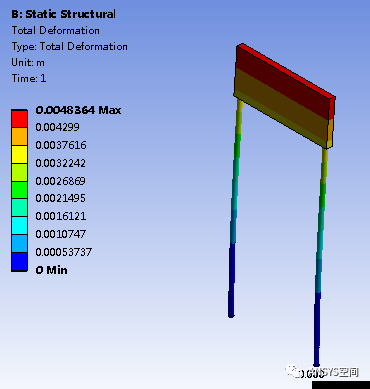Screen dimensions: 370x389
Task: Select the 0.0021495 legend value
Action: click(61, 198)
